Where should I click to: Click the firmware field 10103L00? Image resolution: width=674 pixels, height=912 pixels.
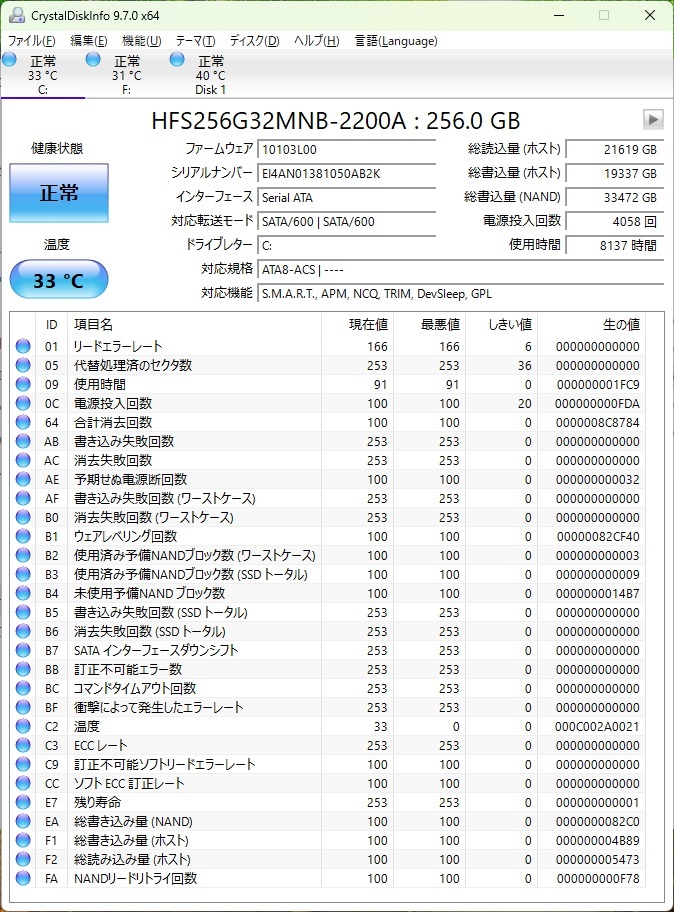pos(347,149)
